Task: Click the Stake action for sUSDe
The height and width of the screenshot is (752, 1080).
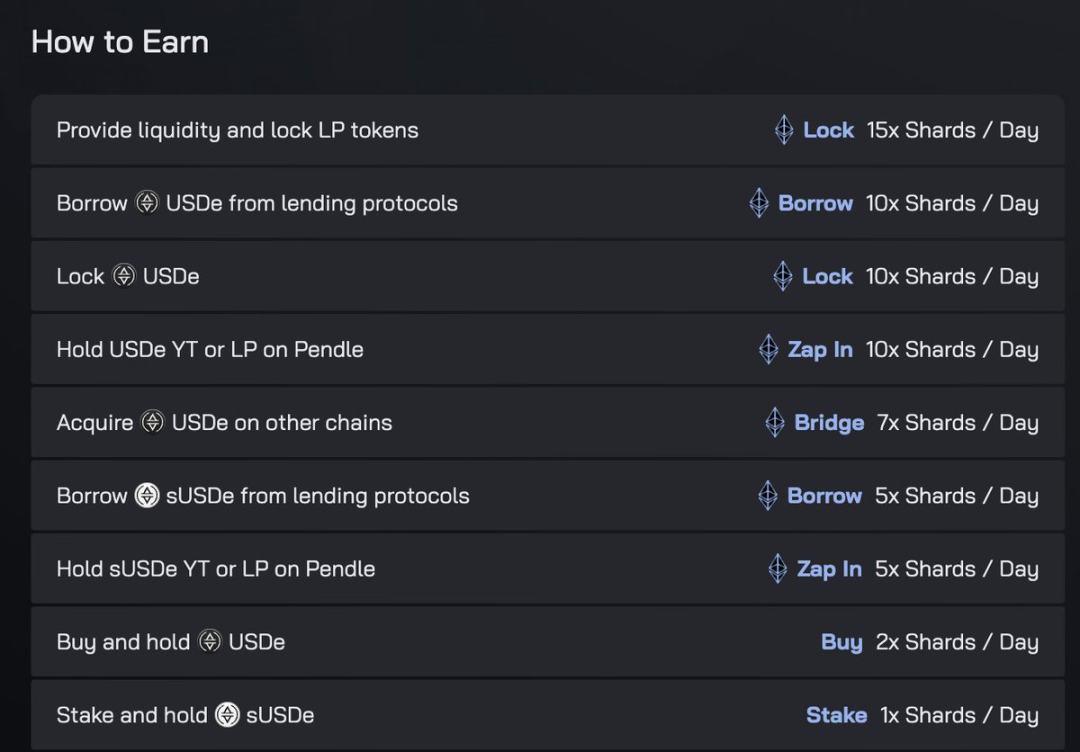Action: click(x=837, y=715)
